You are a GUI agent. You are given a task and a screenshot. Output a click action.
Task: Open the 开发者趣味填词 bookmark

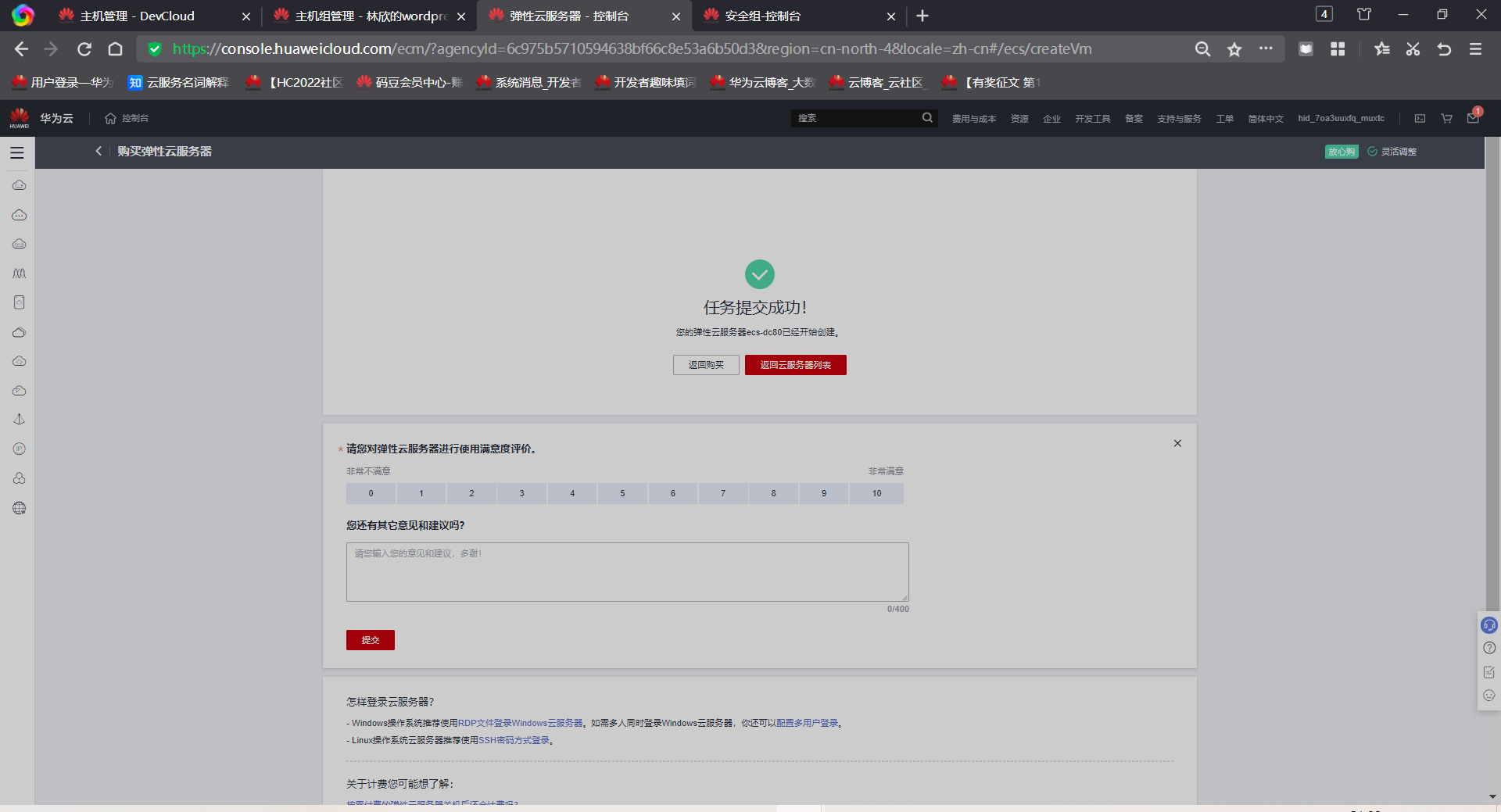coord(646,82)
